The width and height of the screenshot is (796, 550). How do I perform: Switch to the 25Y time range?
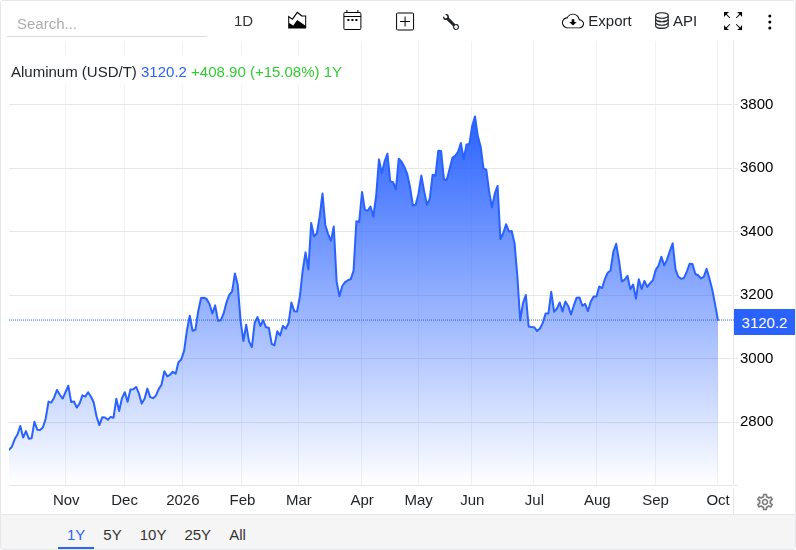[x=197, y=535]
